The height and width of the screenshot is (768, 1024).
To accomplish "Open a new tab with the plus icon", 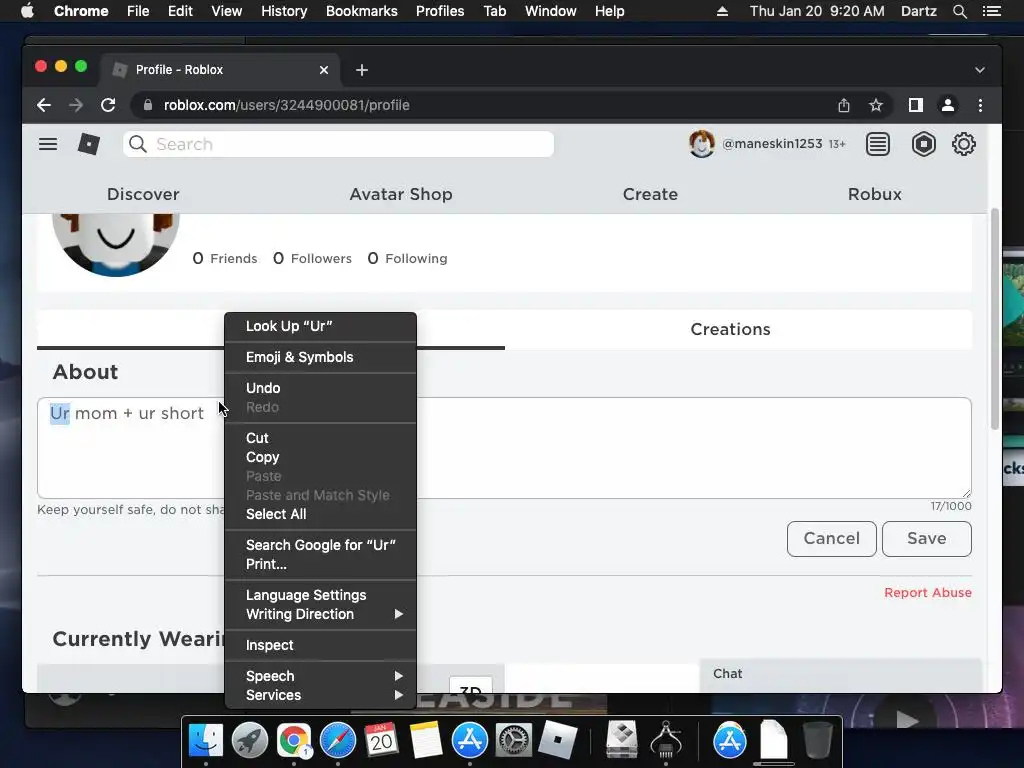I will click(x=362, y=70).
